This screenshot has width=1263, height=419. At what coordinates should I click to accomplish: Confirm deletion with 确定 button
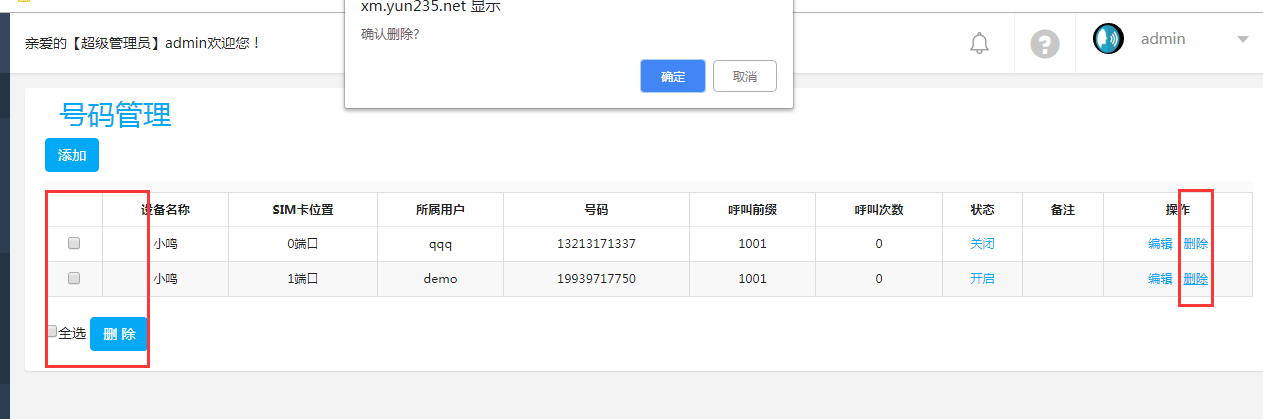click(x=672, y=76)
